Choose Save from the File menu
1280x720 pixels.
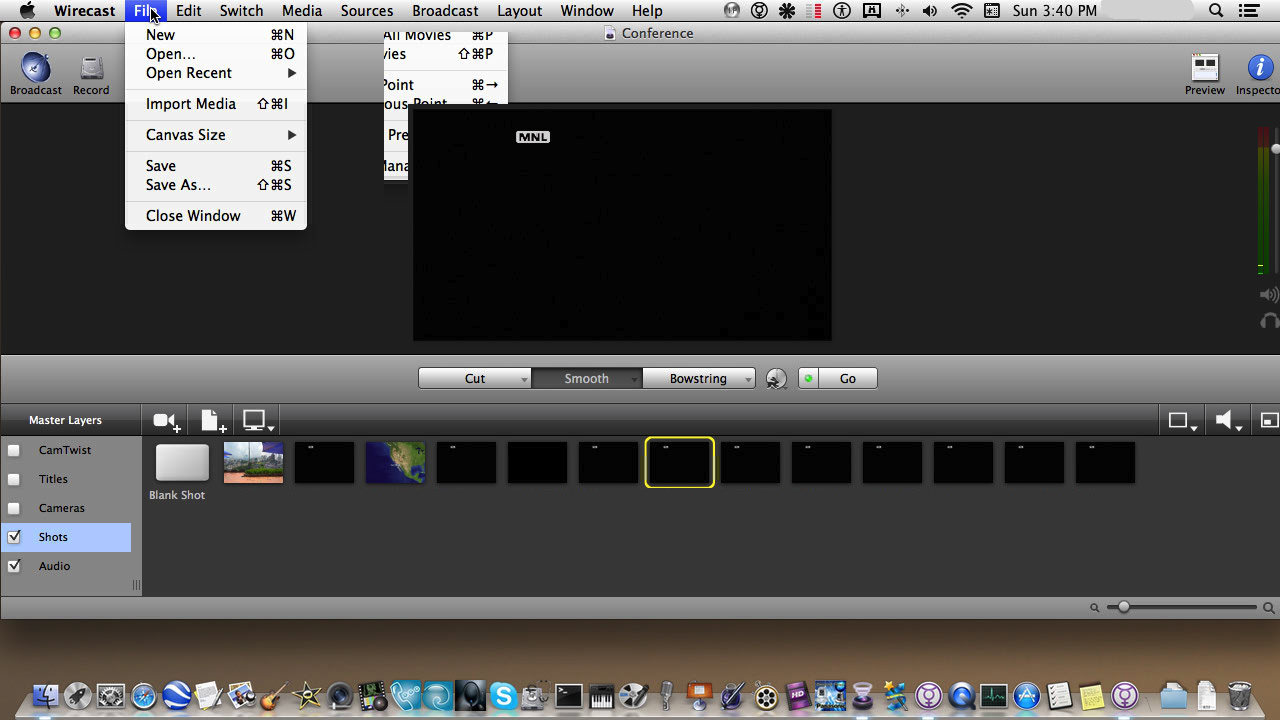click(216, 166)
